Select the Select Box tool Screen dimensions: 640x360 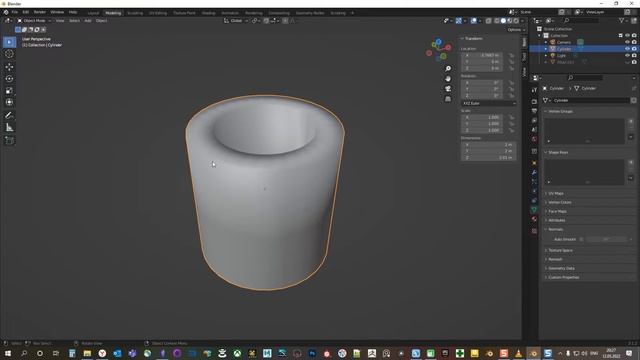(x=9, y=42)
